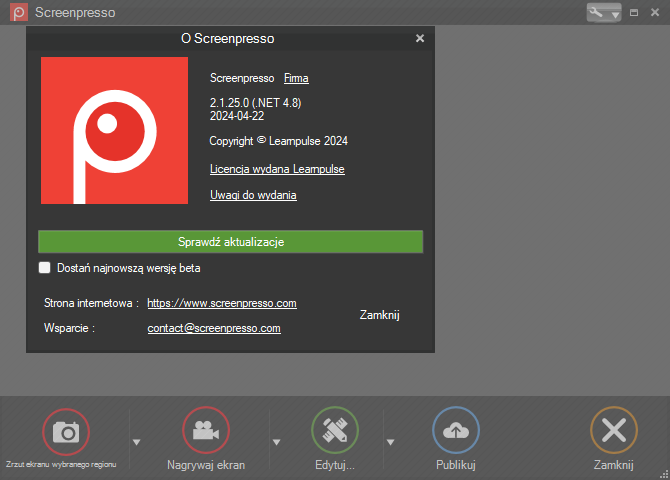Close the O Screenpresso dialog with X
This screenshot has width=670, height=480.
click(x=420, y=38)
